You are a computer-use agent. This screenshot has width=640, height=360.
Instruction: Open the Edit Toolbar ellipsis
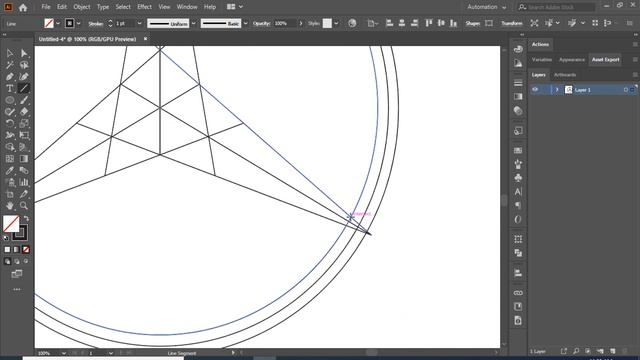[17, 289]
